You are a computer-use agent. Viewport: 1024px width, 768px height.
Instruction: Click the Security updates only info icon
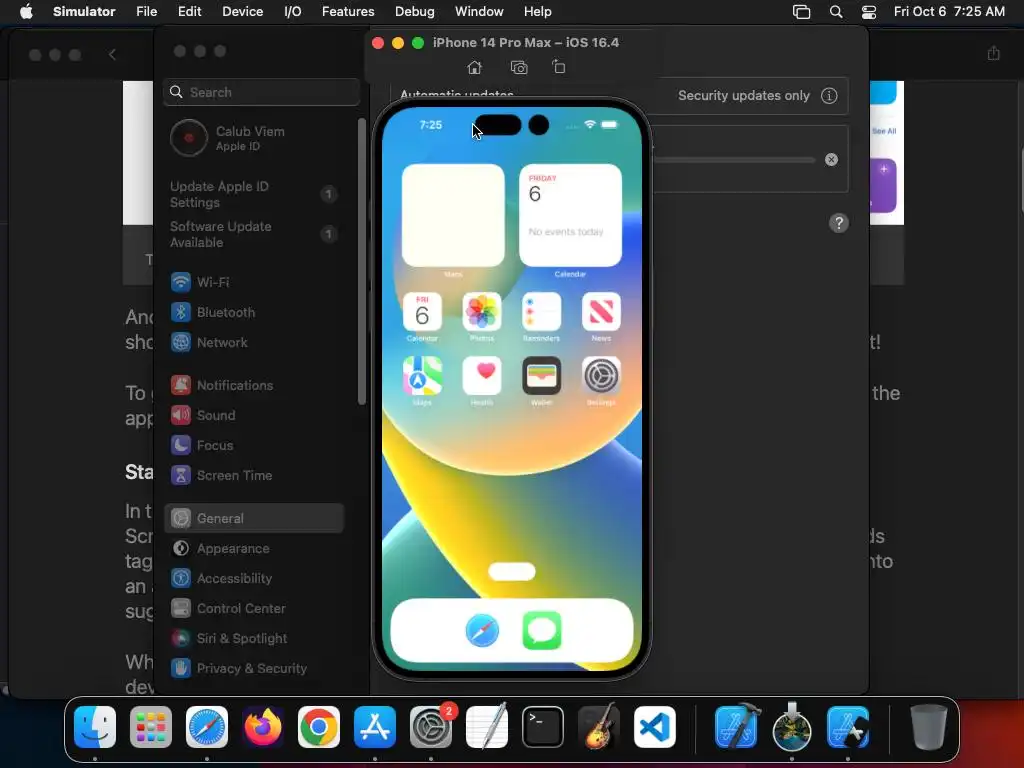pos(829,96)
